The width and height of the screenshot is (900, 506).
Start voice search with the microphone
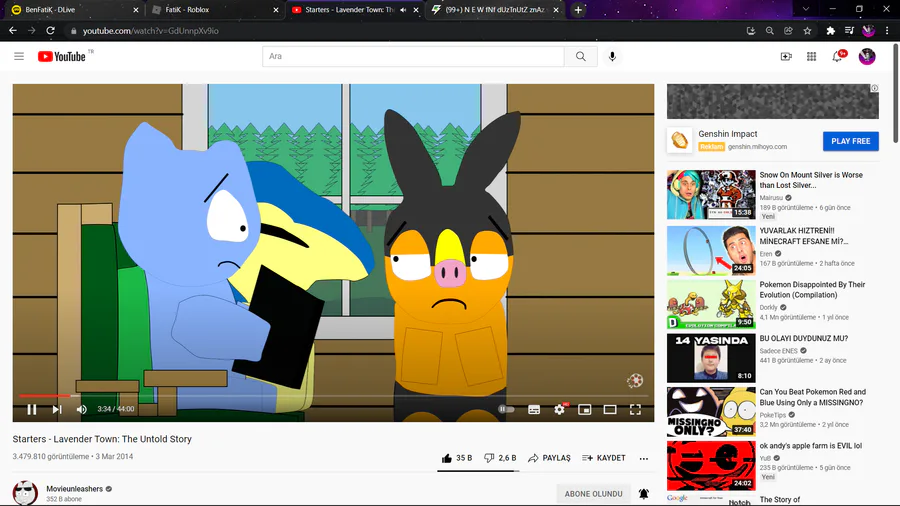point(612,56)
